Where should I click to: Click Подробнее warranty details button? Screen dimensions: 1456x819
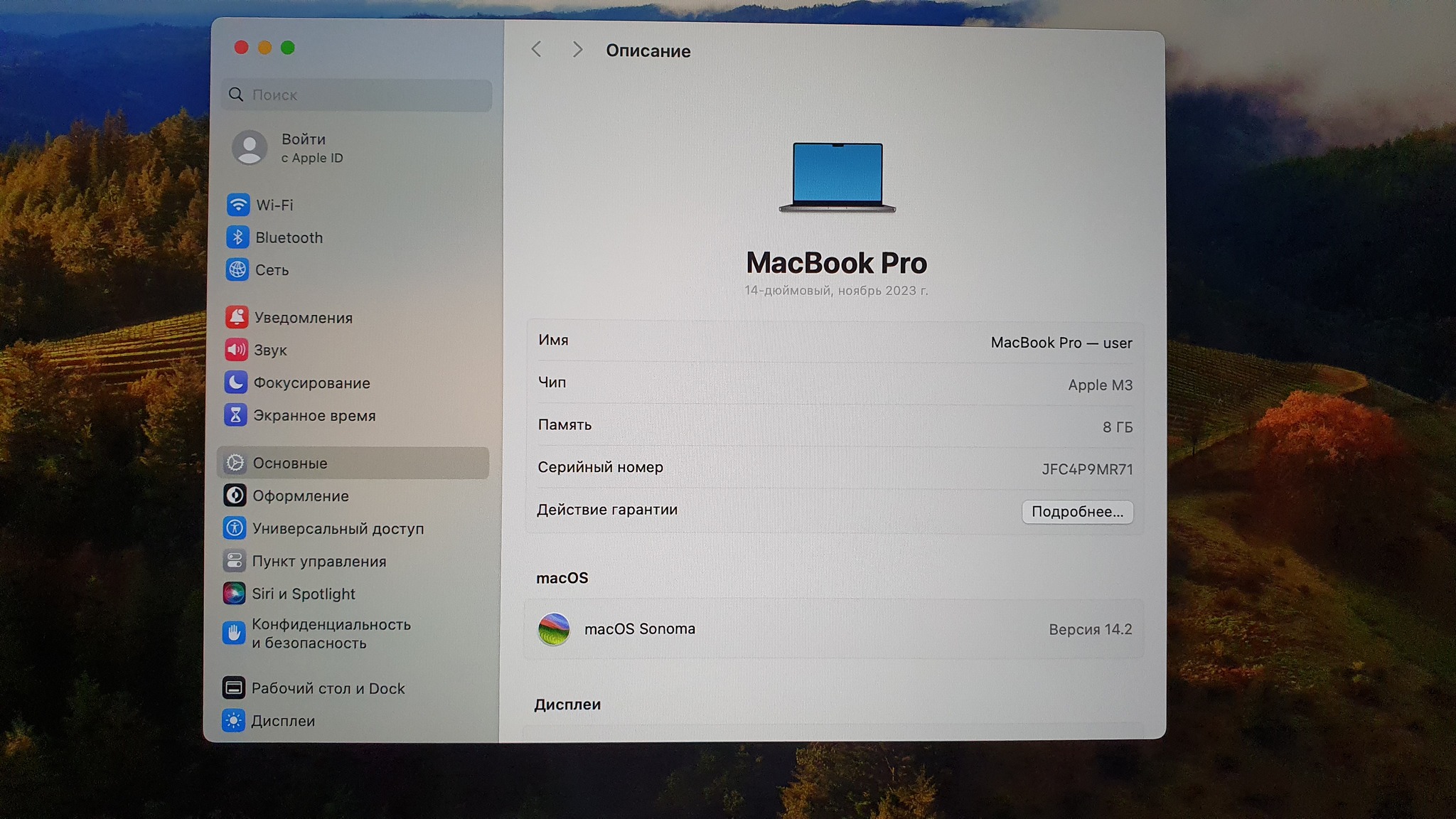point(1077,512)
